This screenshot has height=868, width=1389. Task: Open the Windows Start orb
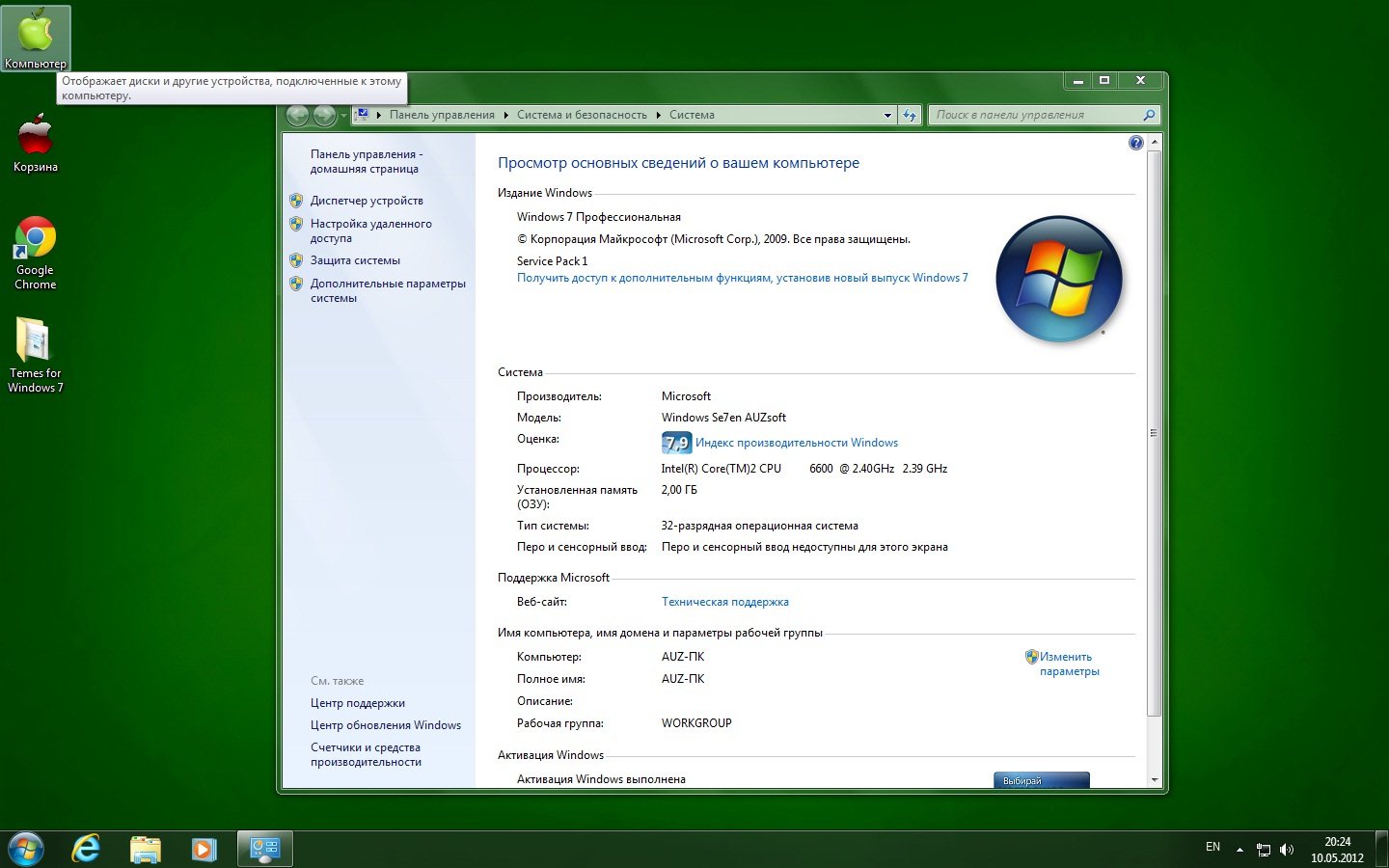click(x=26, y=849)
